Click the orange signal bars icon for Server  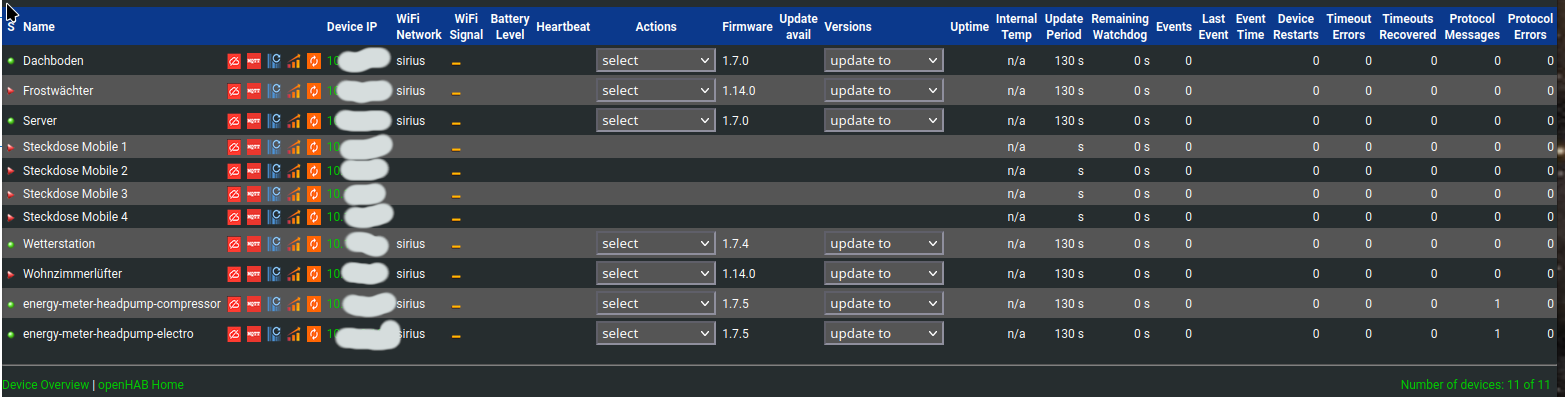click(x=294, y=121)
